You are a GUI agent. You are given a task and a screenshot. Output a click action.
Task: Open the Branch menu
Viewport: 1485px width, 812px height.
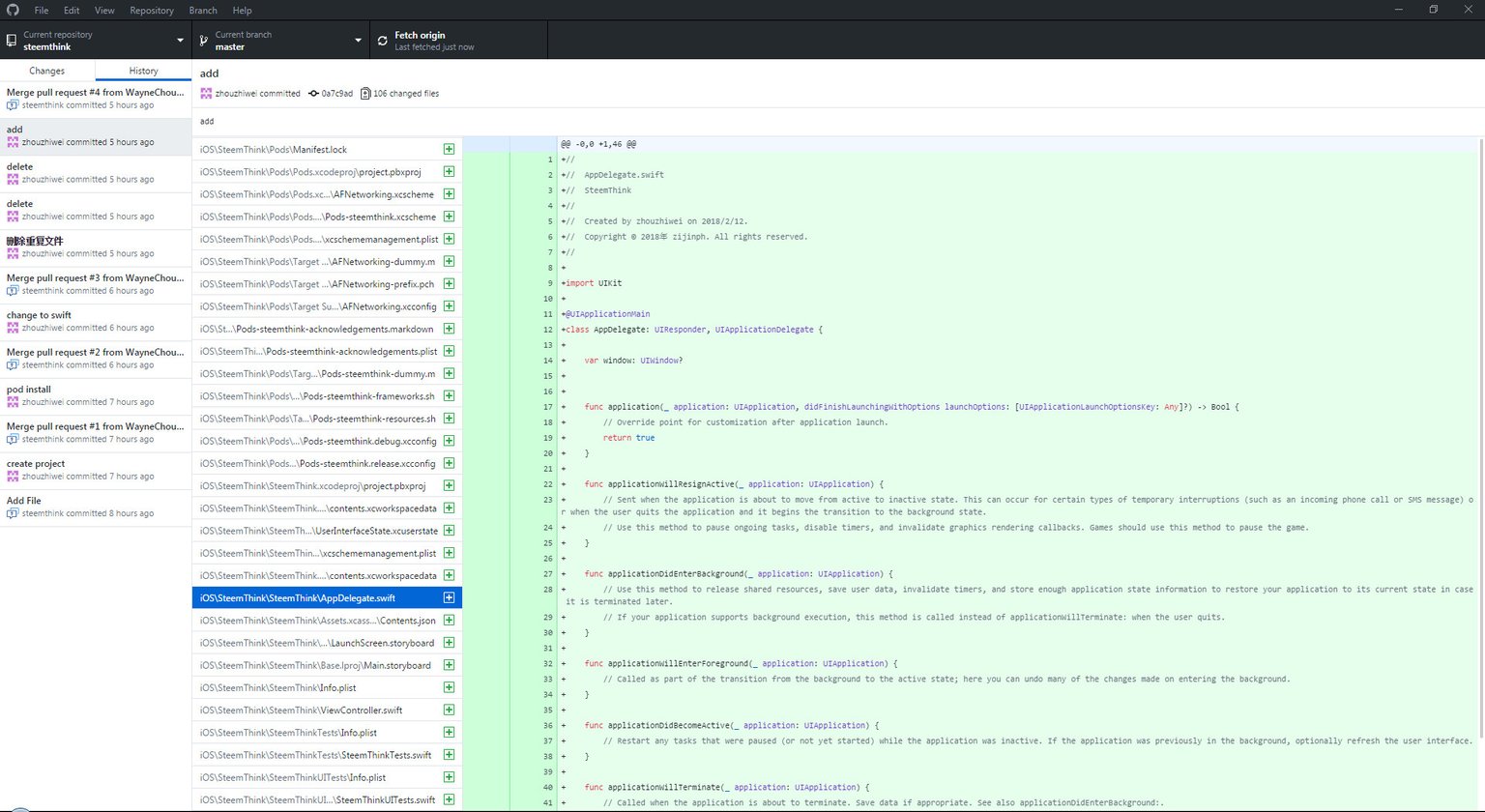(x=203, y=11)
